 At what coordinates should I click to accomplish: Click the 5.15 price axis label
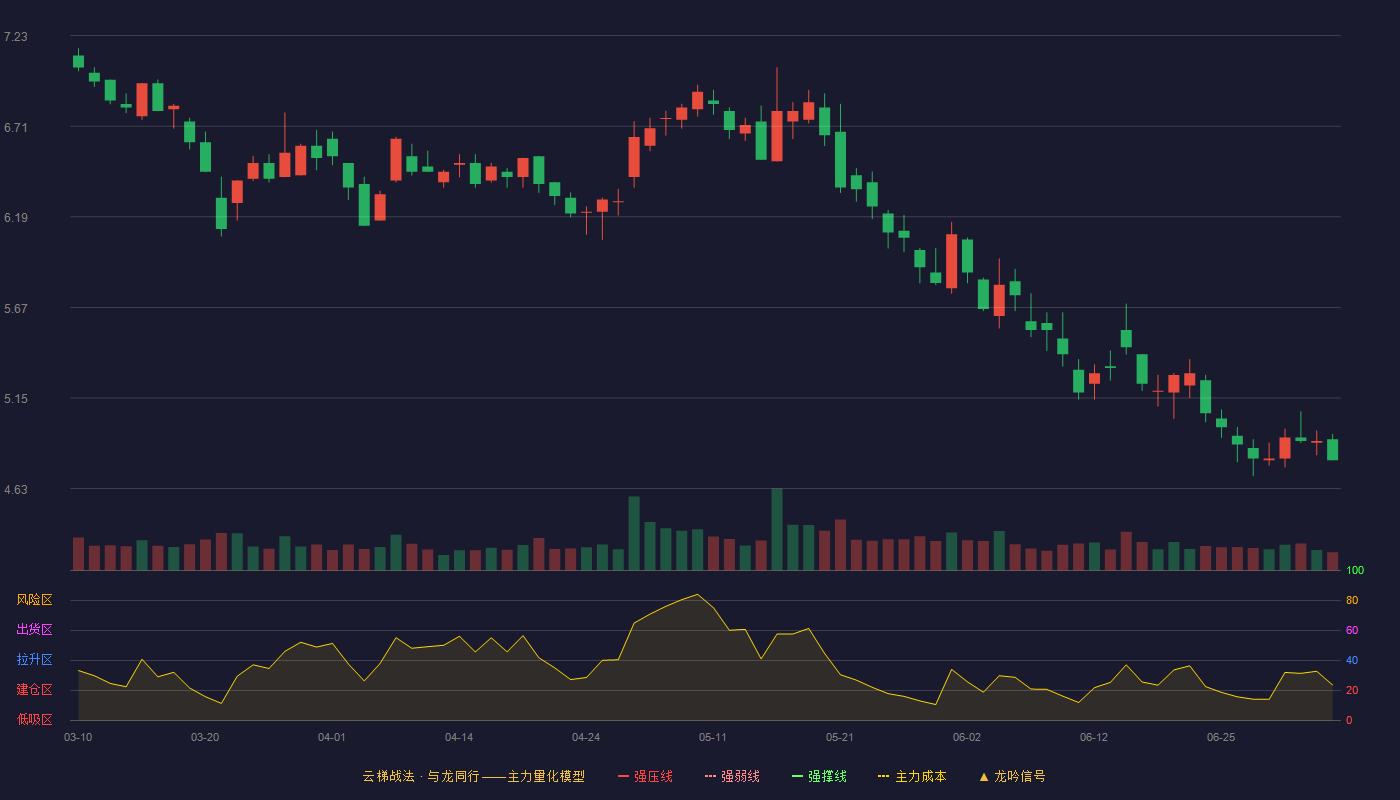(15, 399)
